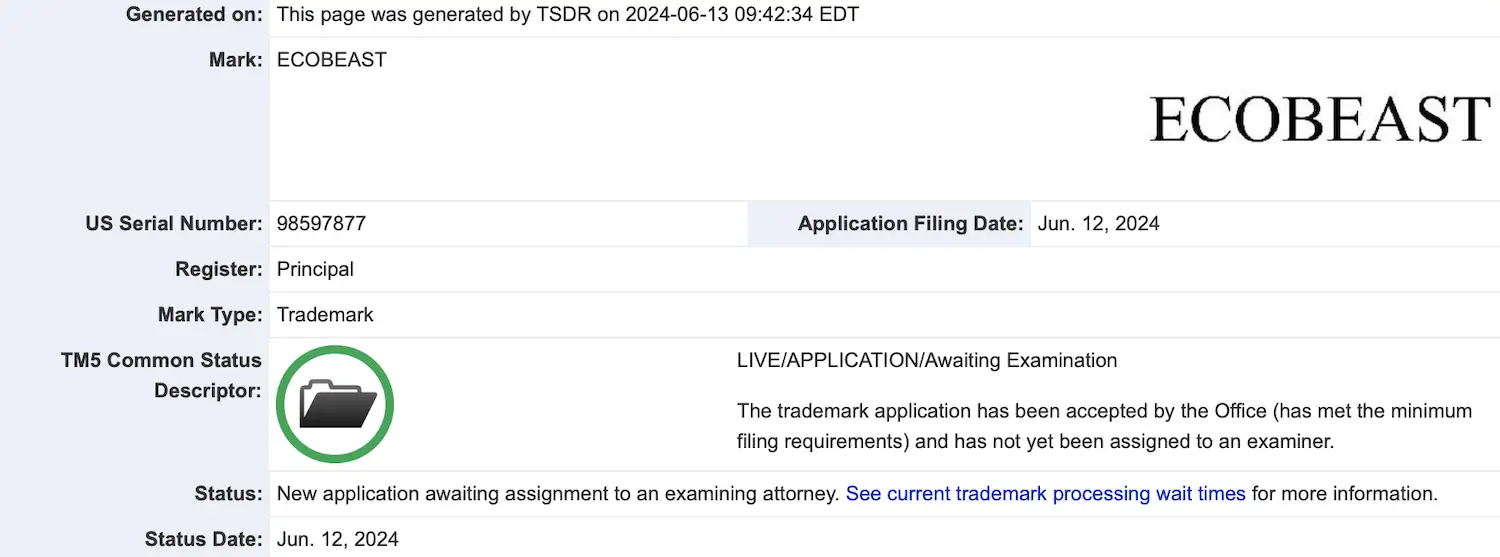Click the Application Filing Date label
1500x557 pixels.
pyautogui.click(x=910, y=224)
